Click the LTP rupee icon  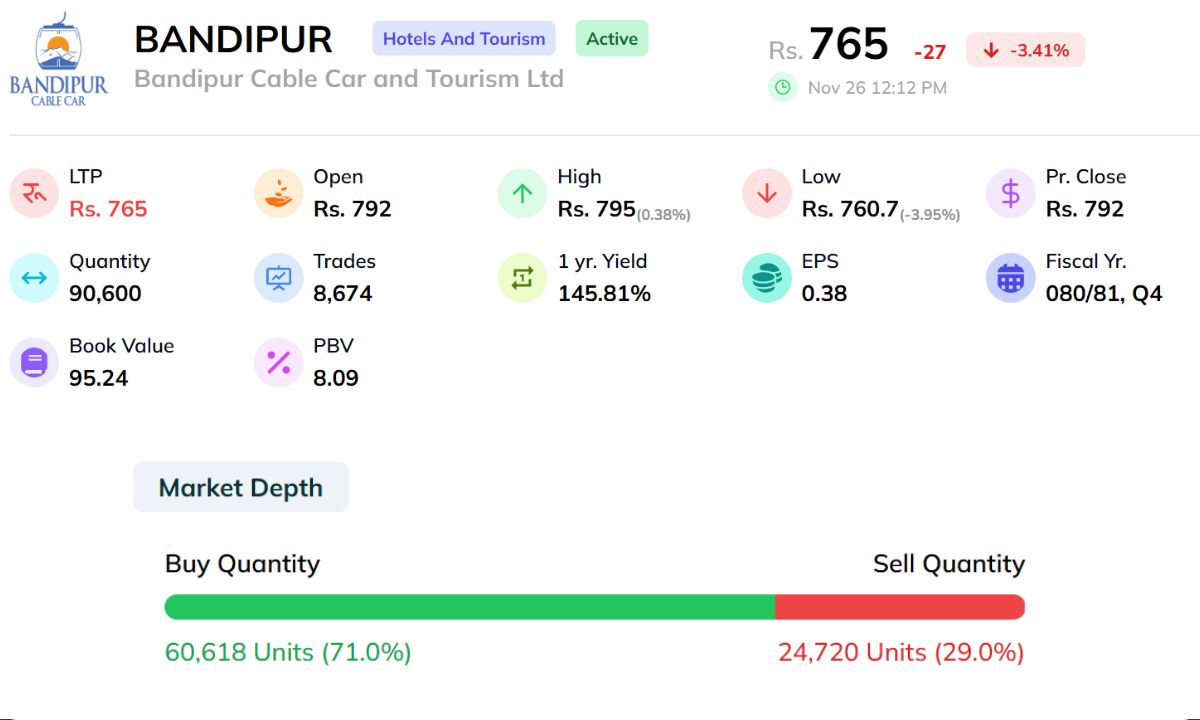[34, 193]
